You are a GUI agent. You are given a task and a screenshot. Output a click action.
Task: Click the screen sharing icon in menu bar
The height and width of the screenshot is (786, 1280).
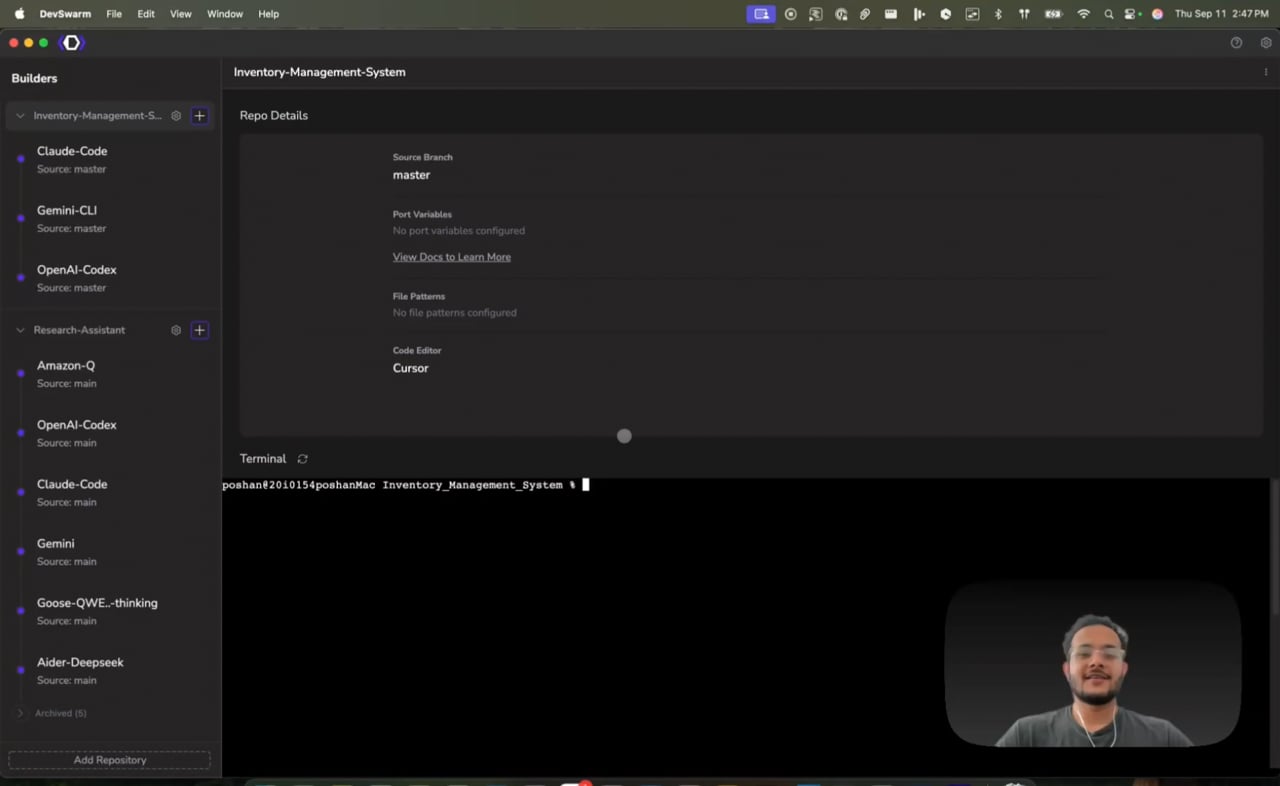761,14
